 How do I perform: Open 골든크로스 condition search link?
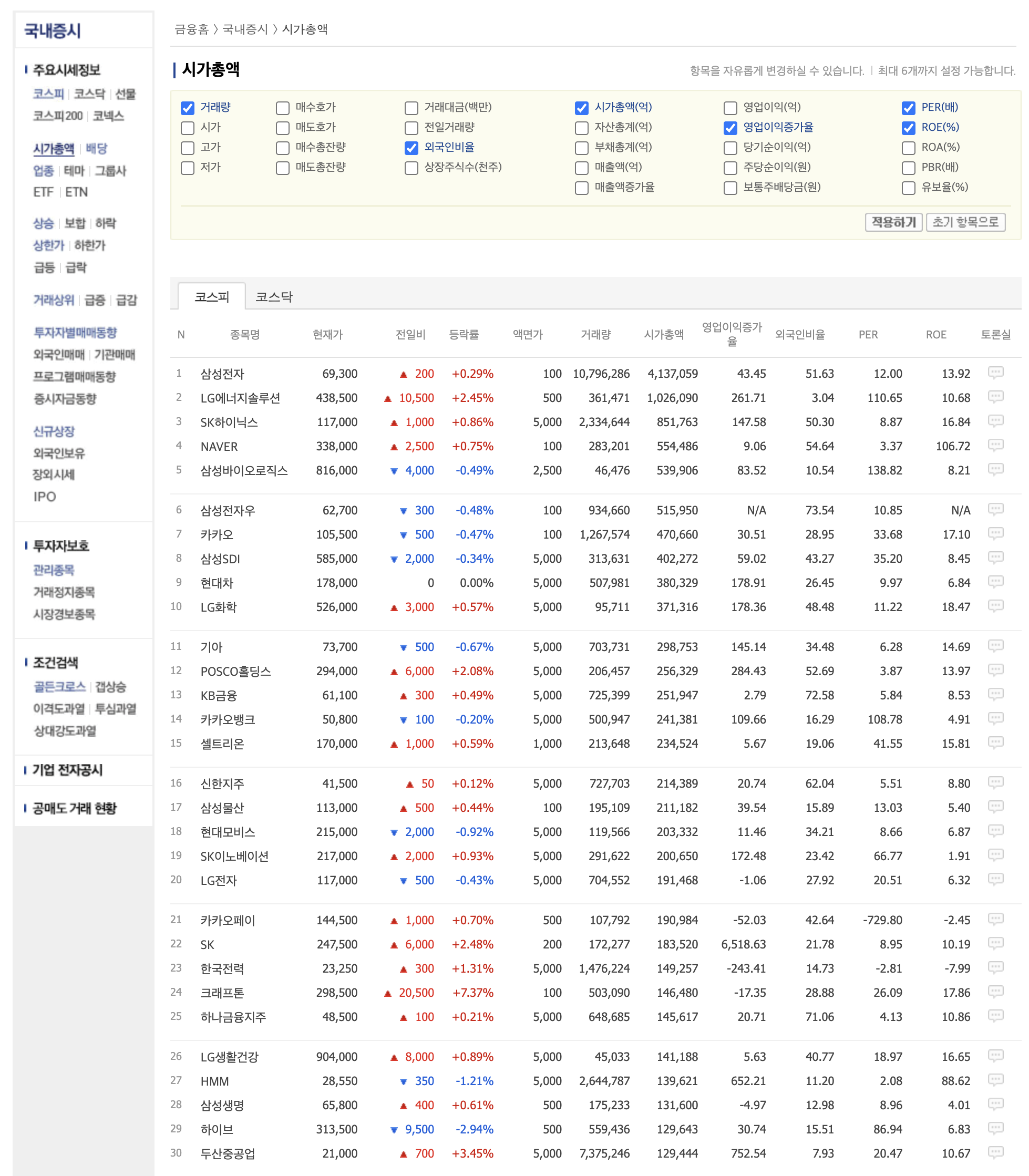[60, 687]
